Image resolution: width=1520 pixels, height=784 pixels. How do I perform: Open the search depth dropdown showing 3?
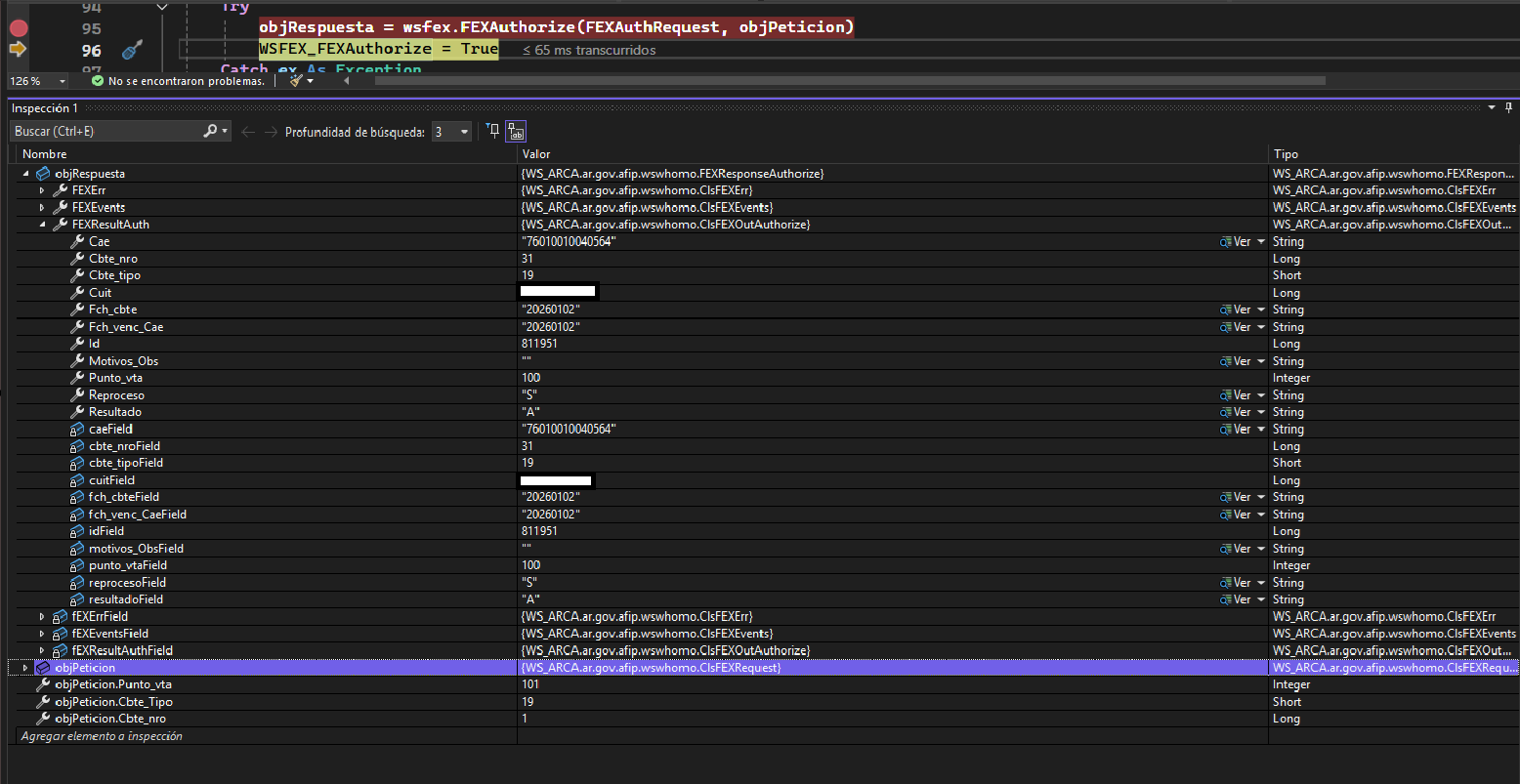(x=464, y=131)
